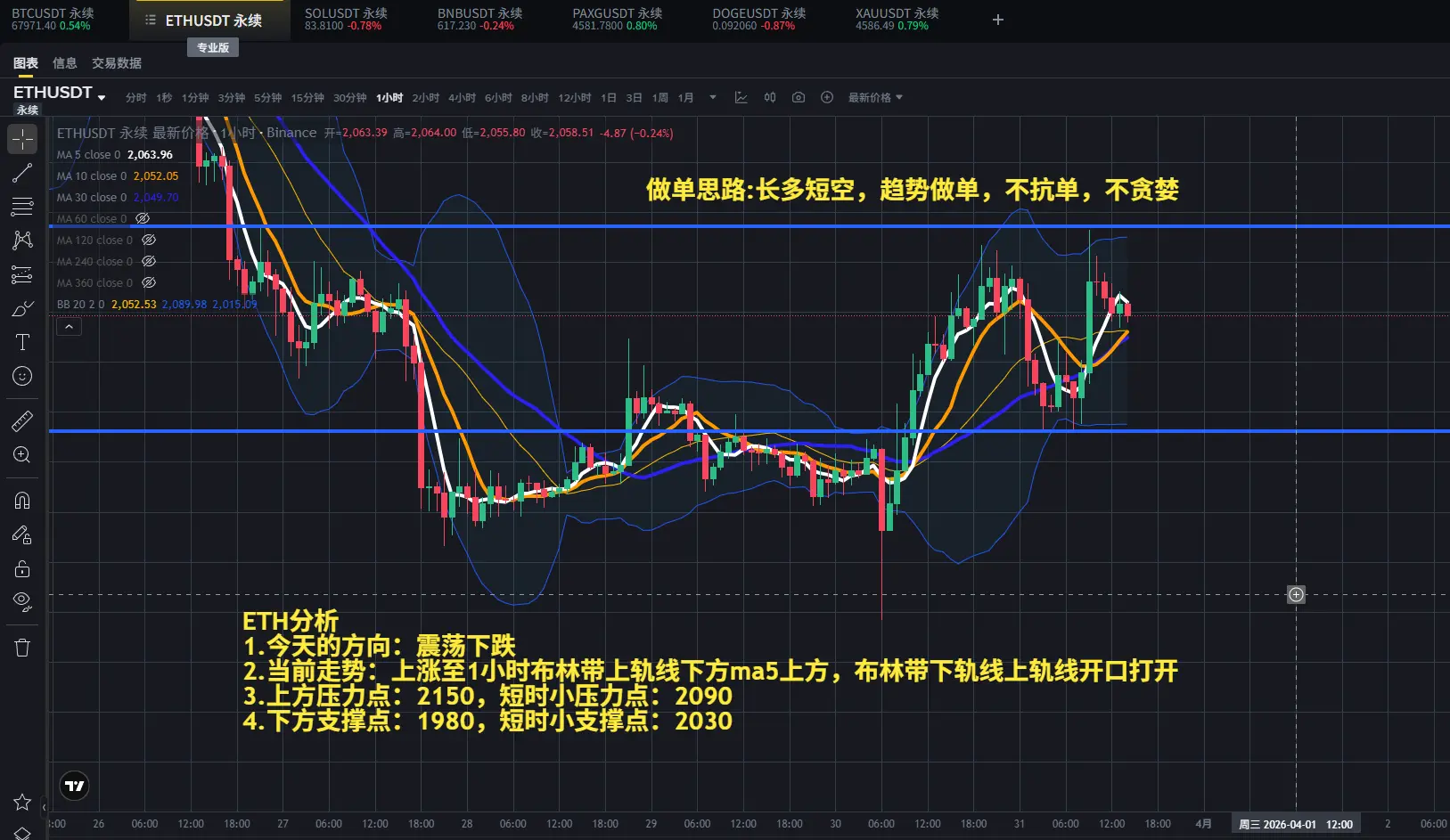Select the 1周 interval

point(660,98)
